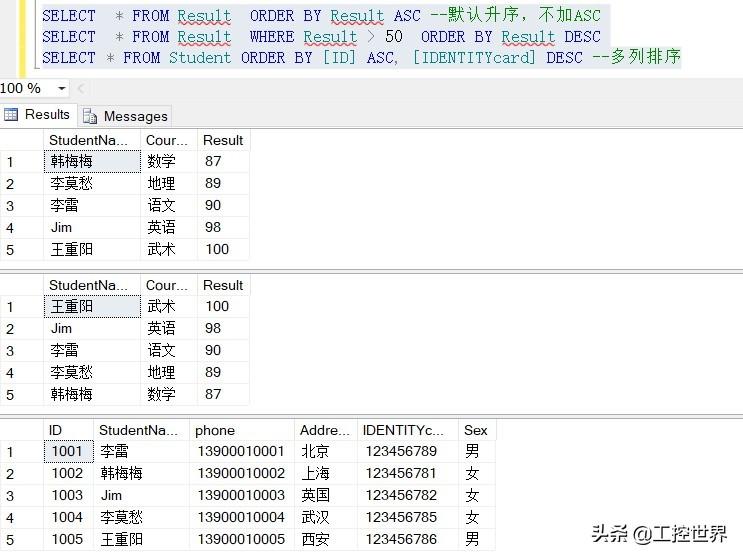Select cell 123456785 in Student grid

tap(408, 517)
